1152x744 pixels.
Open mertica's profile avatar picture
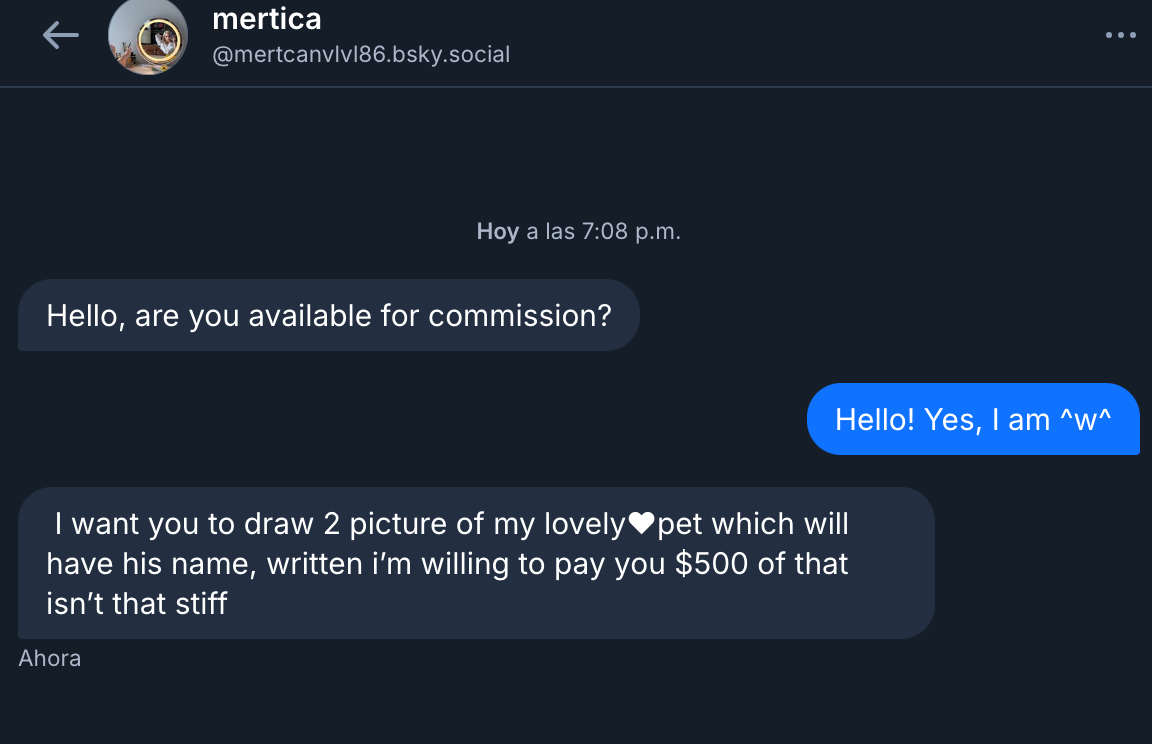pos(148,37)
